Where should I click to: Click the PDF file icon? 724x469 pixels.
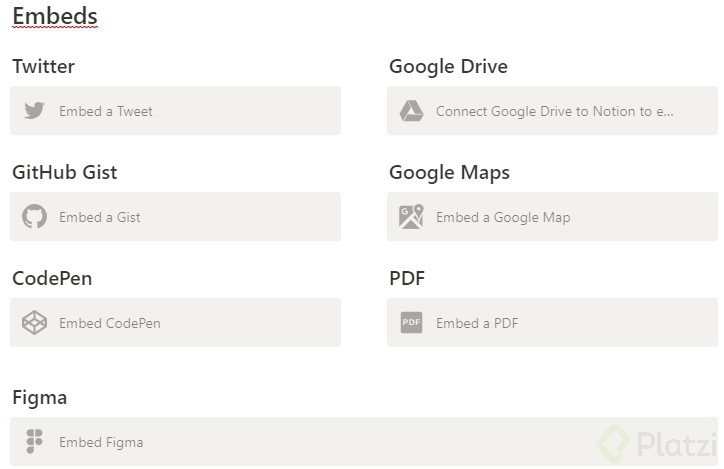point(412,323)
